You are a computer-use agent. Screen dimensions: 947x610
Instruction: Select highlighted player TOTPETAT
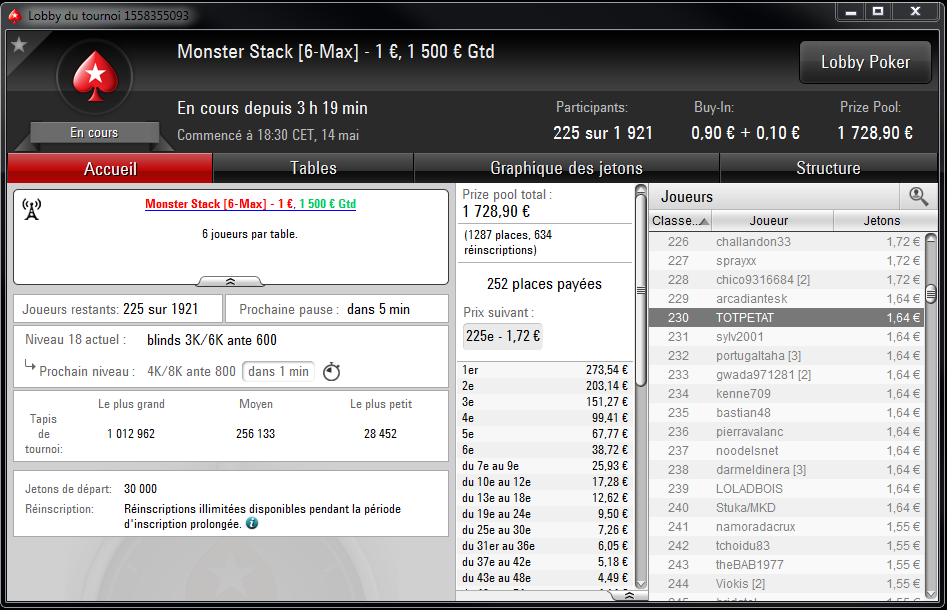coord(786,318)
